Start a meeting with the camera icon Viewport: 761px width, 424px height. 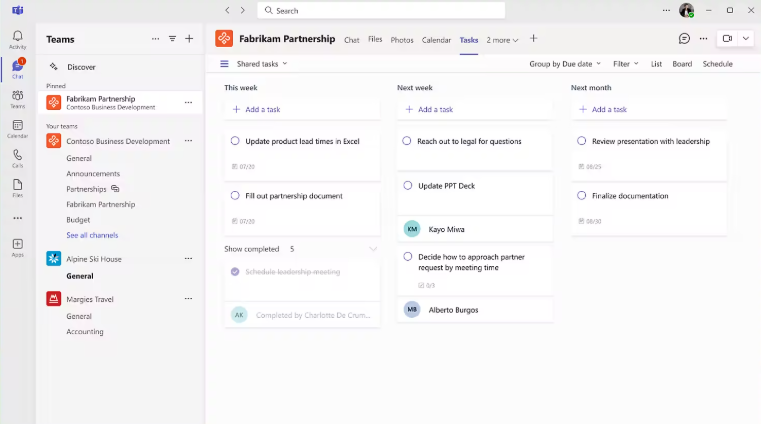(727, 38)
